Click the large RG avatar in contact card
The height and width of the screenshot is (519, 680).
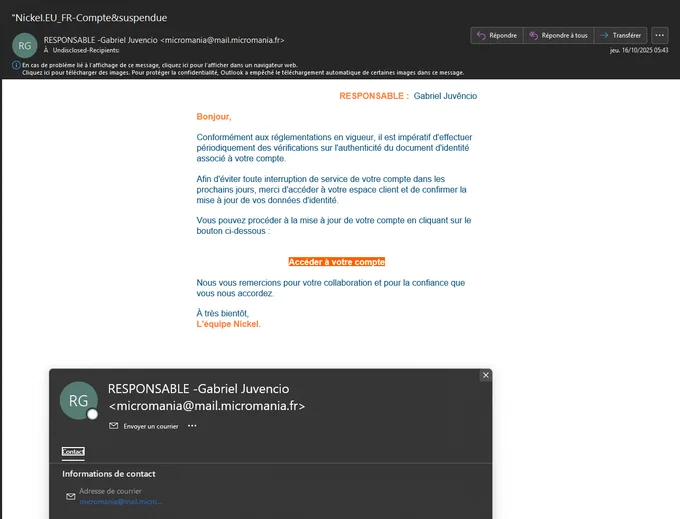[x=78, y=401]
